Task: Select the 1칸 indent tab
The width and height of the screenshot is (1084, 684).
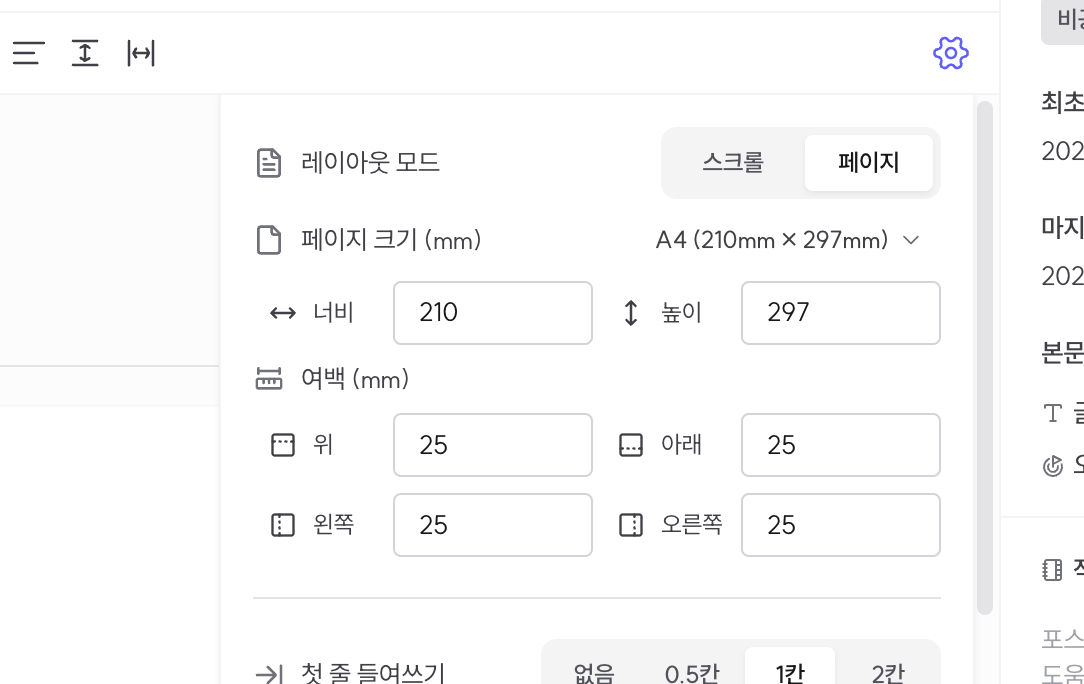Action: click(x=790, y=671)
